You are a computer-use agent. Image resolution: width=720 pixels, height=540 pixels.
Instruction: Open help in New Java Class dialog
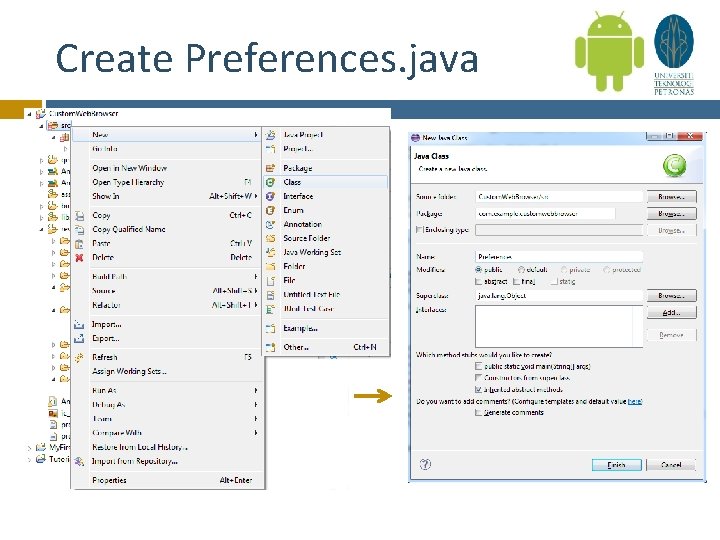click(x=425, y=464)
